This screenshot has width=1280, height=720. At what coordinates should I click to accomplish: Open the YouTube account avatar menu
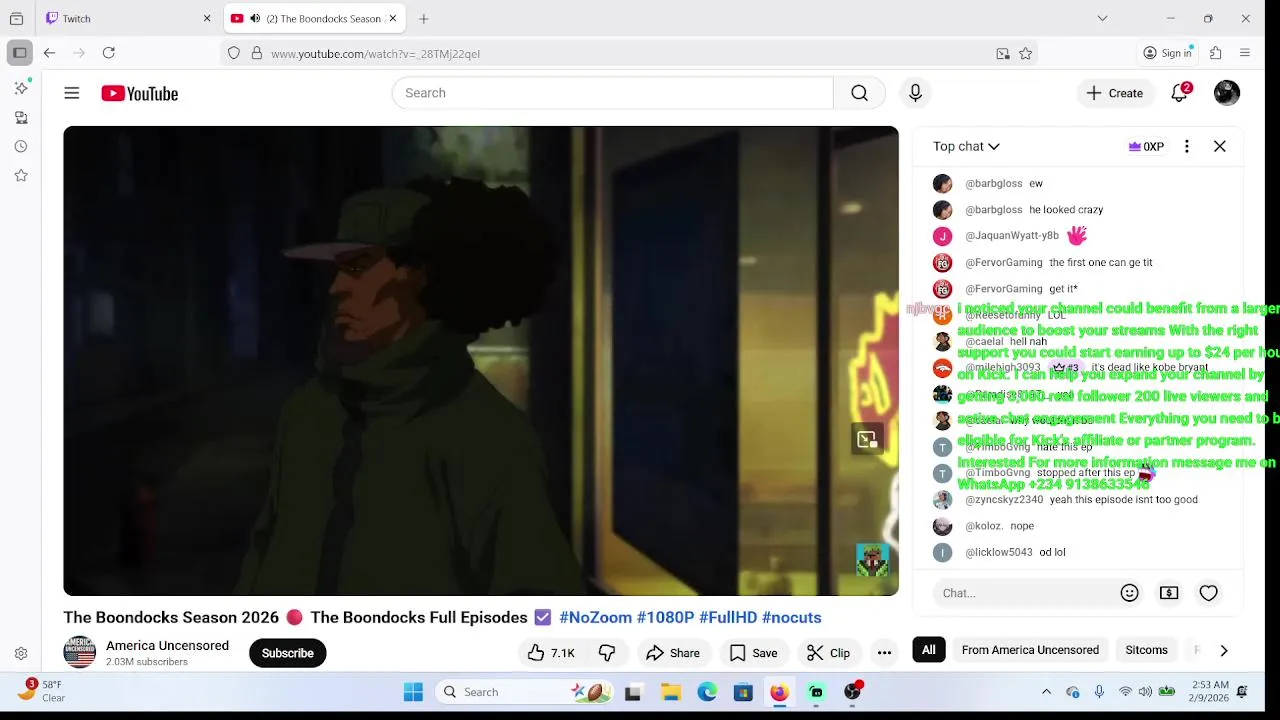click(x=1227, y=93)
